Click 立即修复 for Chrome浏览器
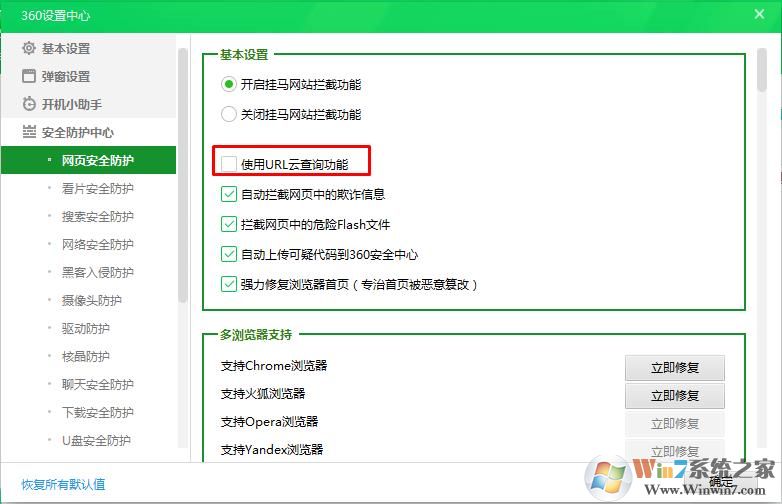This screenshot has height=504, width=782. (674, 367)
